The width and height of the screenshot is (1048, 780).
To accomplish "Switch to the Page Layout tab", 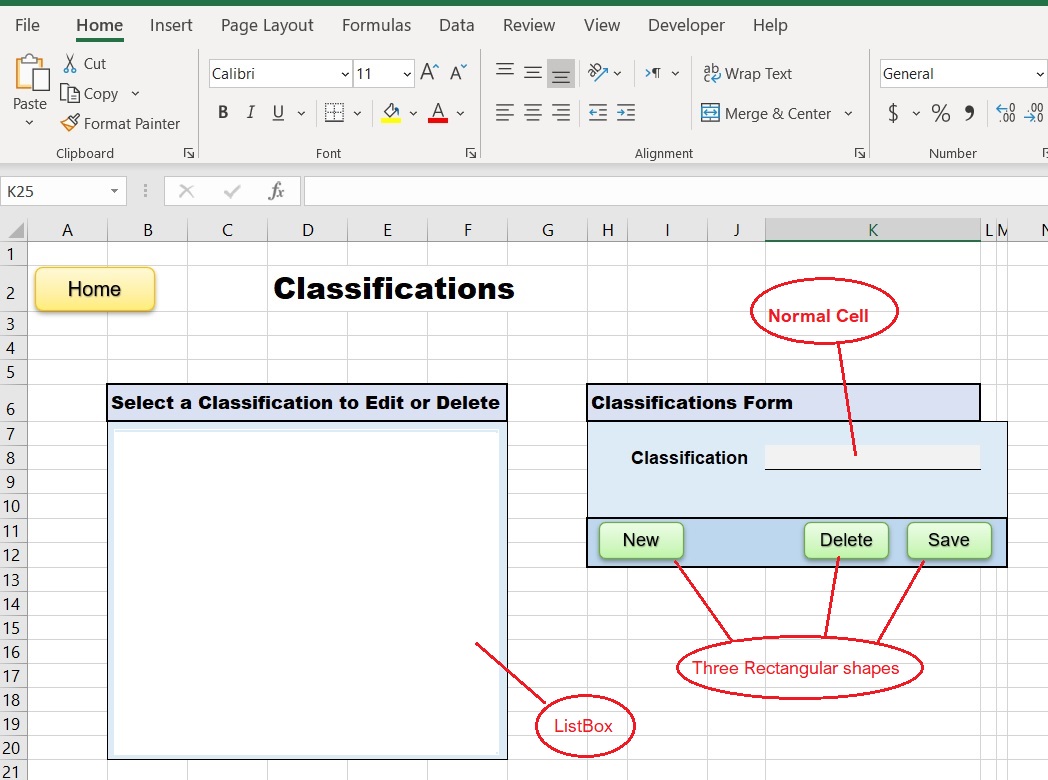I will 267,25.
